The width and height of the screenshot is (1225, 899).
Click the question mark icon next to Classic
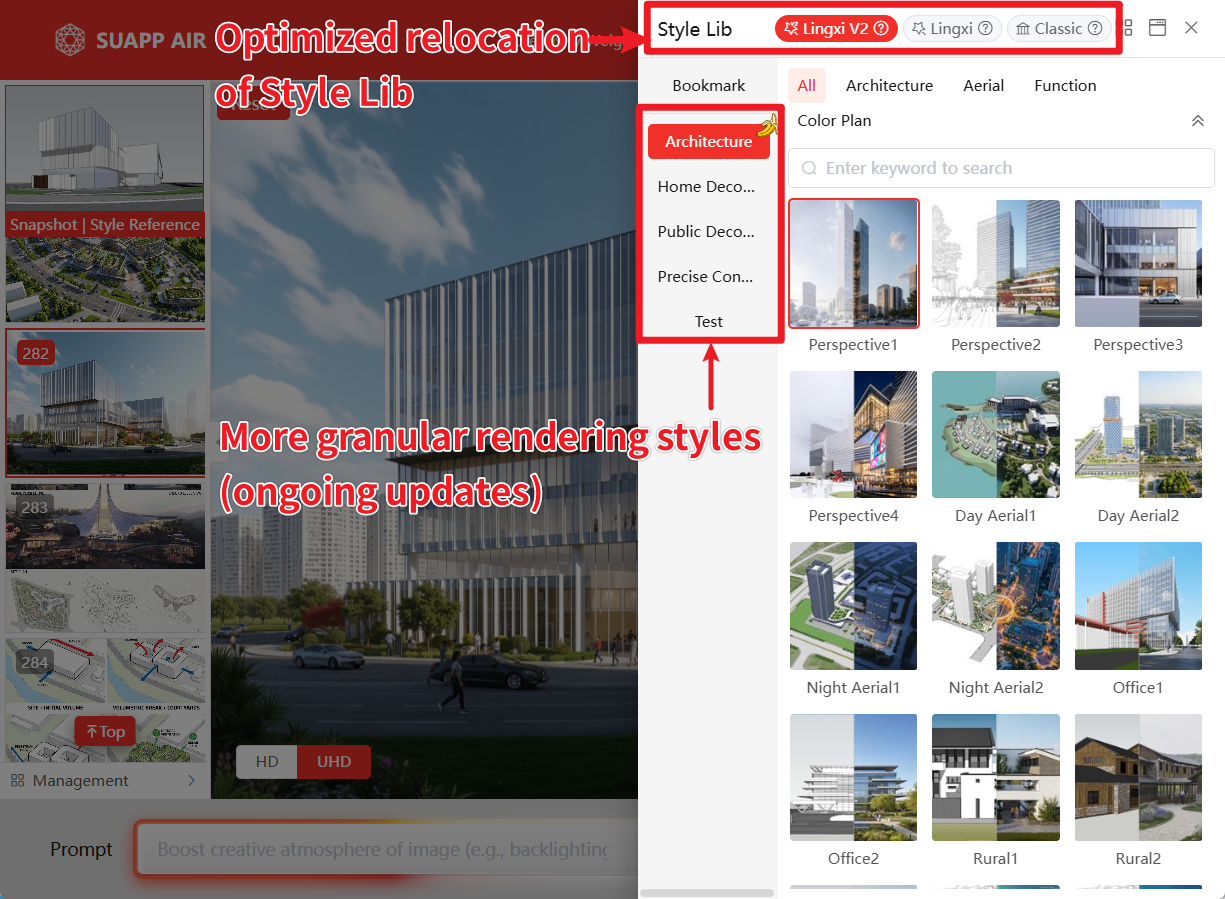point(1095,29)
